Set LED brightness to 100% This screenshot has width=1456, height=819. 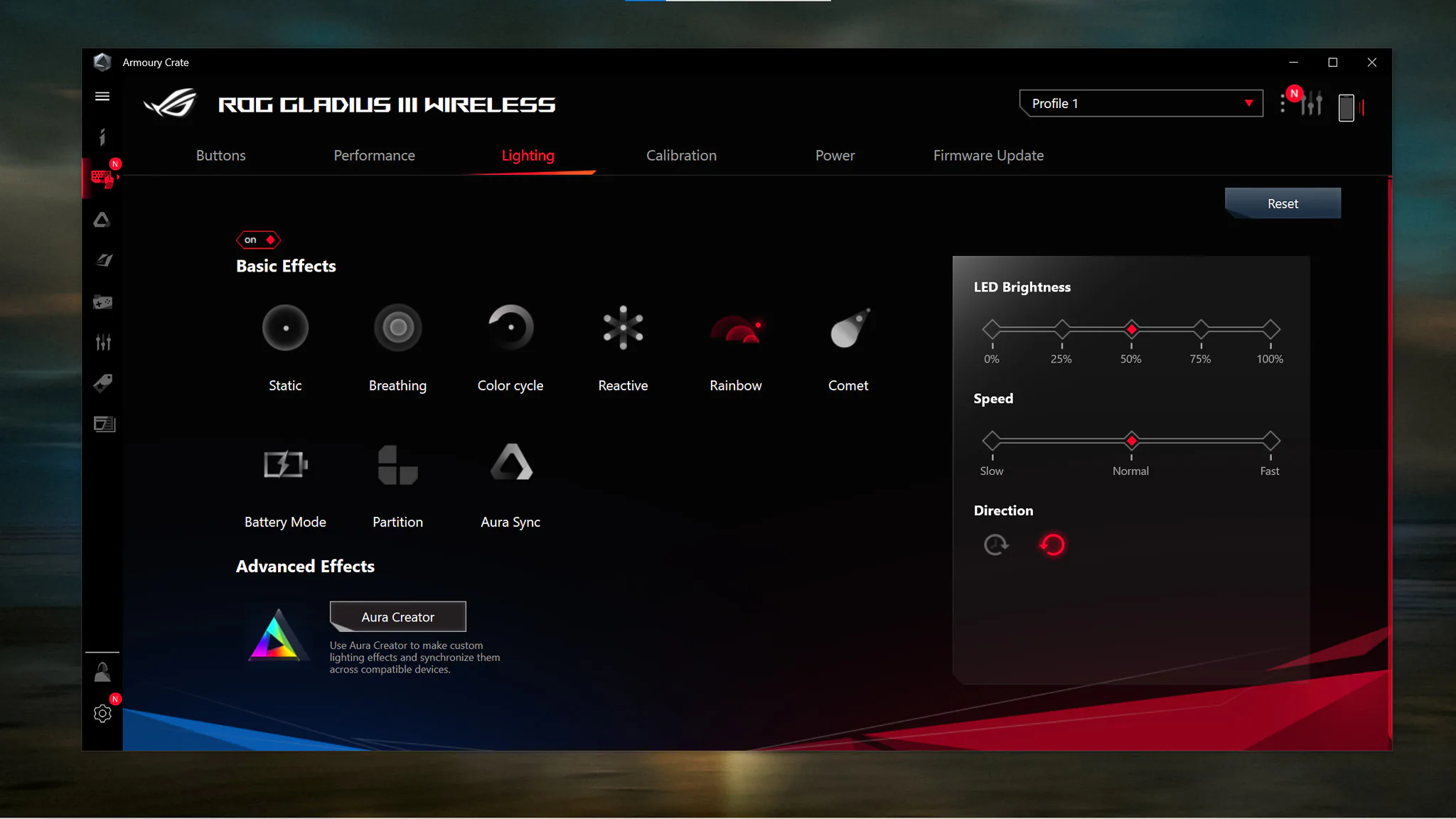1270,329
